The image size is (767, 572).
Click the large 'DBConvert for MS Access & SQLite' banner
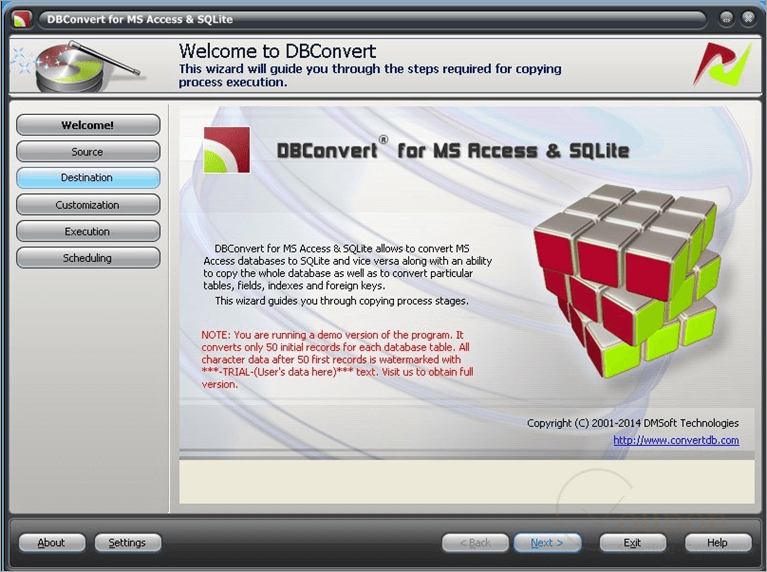pyautogui.click(x=453, y=150)
